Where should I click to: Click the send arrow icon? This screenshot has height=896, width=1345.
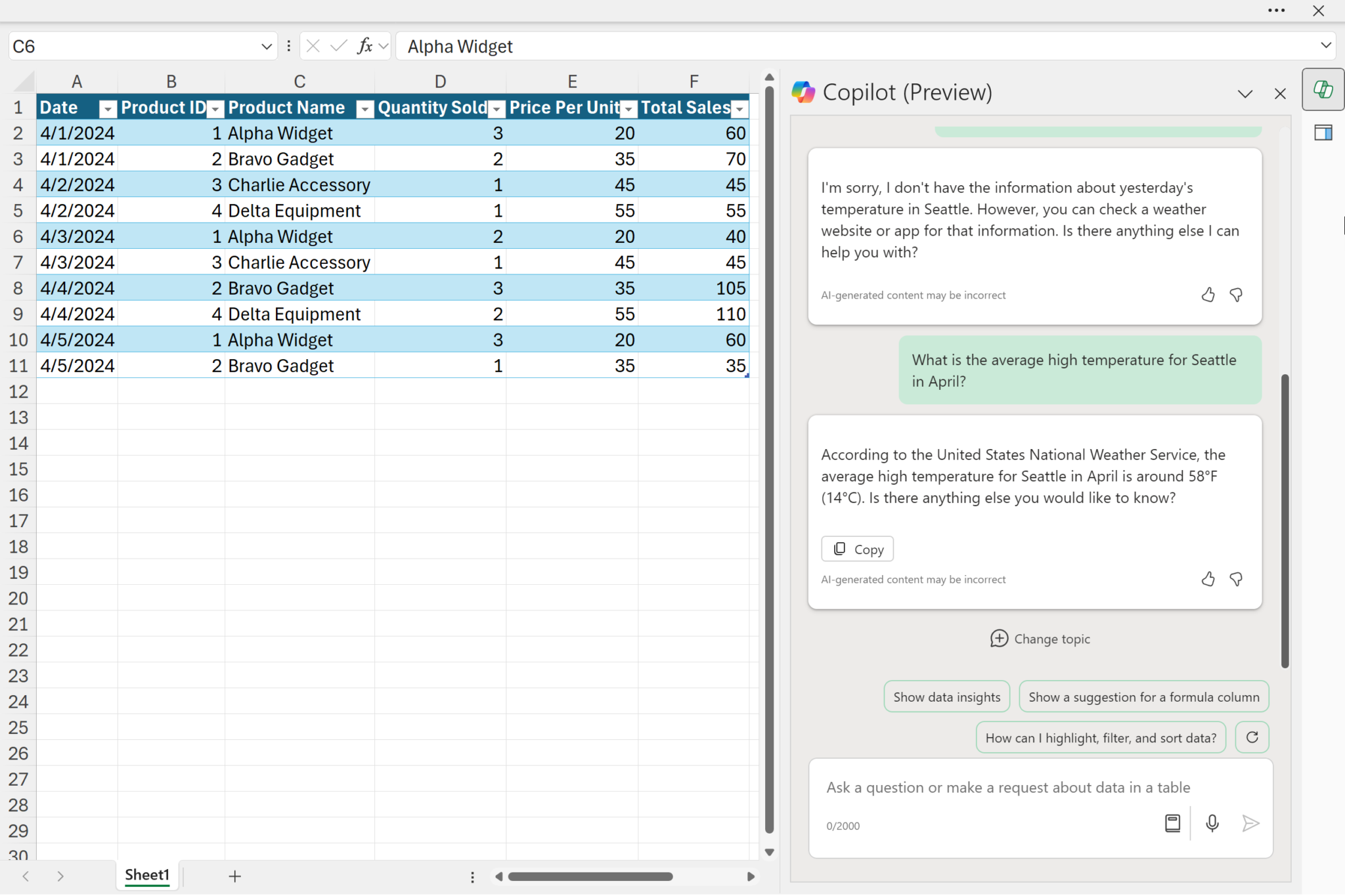tap(1250, 823)
